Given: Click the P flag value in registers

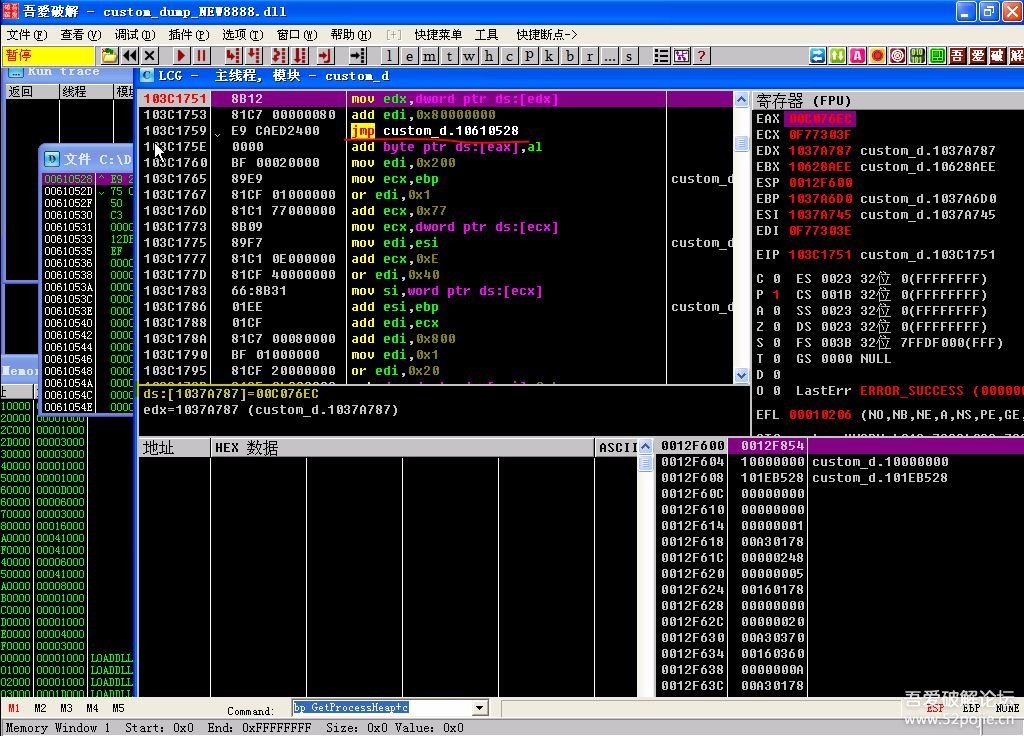Looking at the screenshot, I should [x=776, y=295].
